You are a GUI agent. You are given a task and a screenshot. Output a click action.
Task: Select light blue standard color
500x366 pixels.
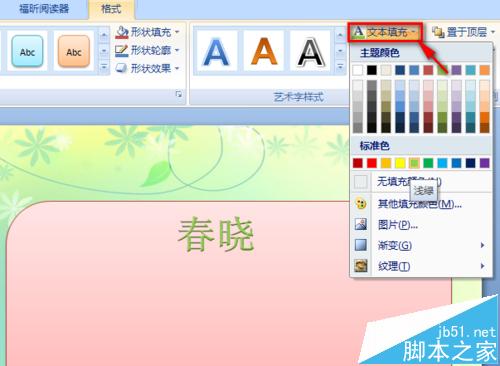442,163
